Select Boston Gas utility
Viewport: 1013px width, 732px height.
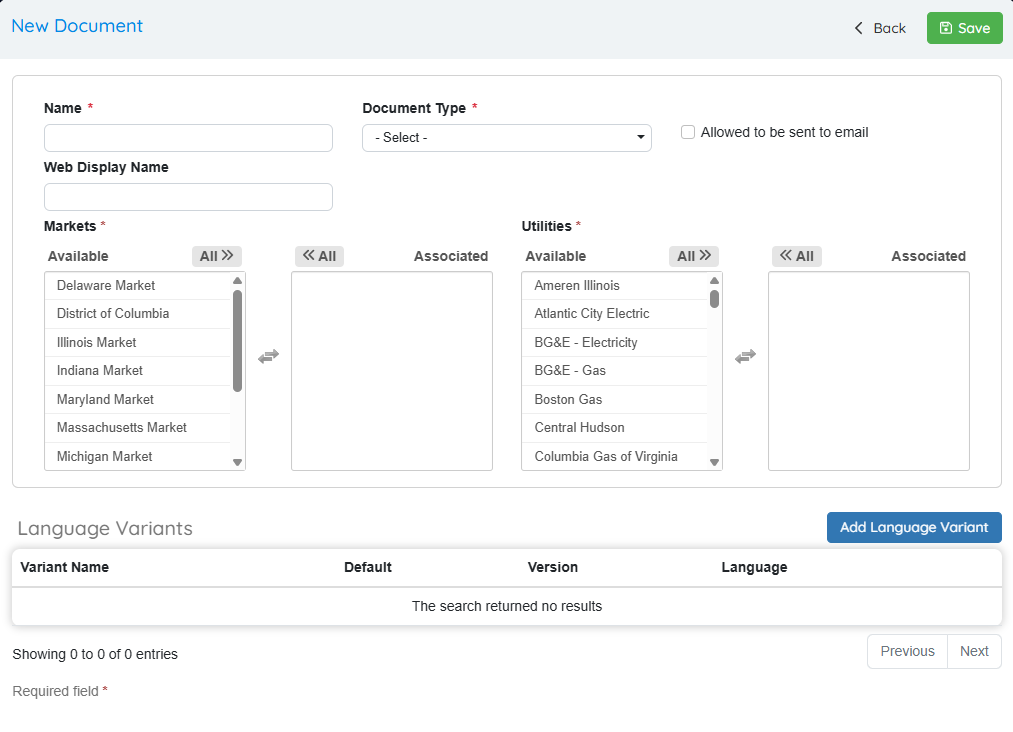[x=615, y=399]
